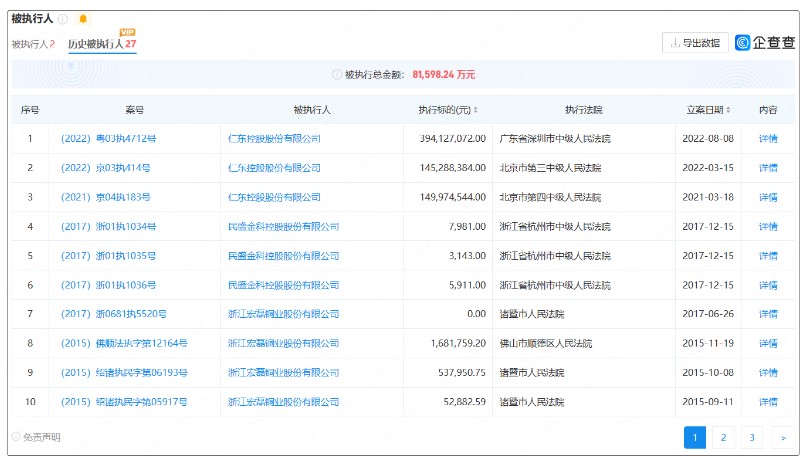This screenshot has height=467, width=810.
Task: Open the 免责声明 disclaimer link
Action: tap(42, 437)
